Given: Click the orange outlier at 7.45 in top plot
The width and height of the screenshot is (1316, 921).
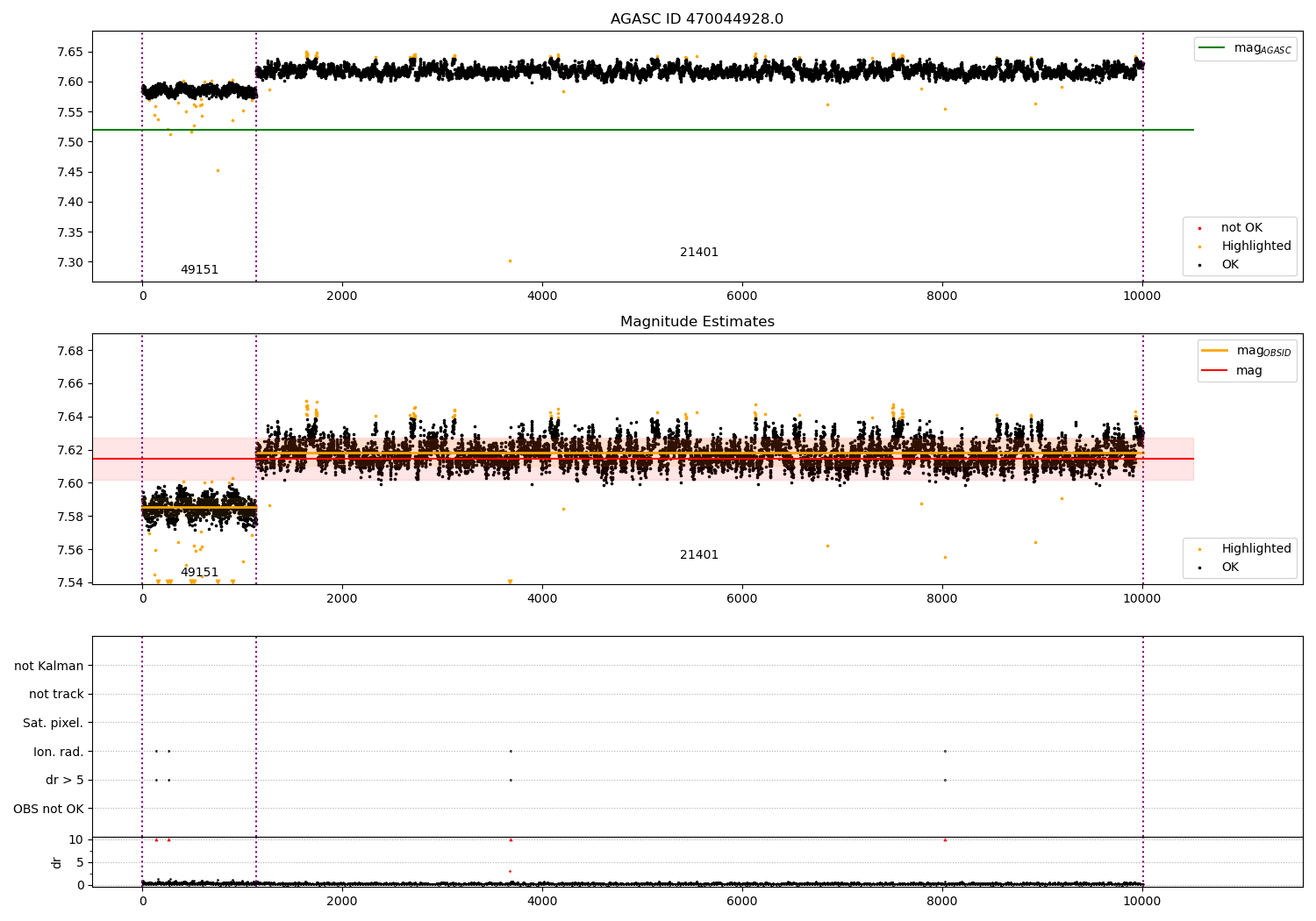Looking at the screenshot, I should (x=218, y=170).
